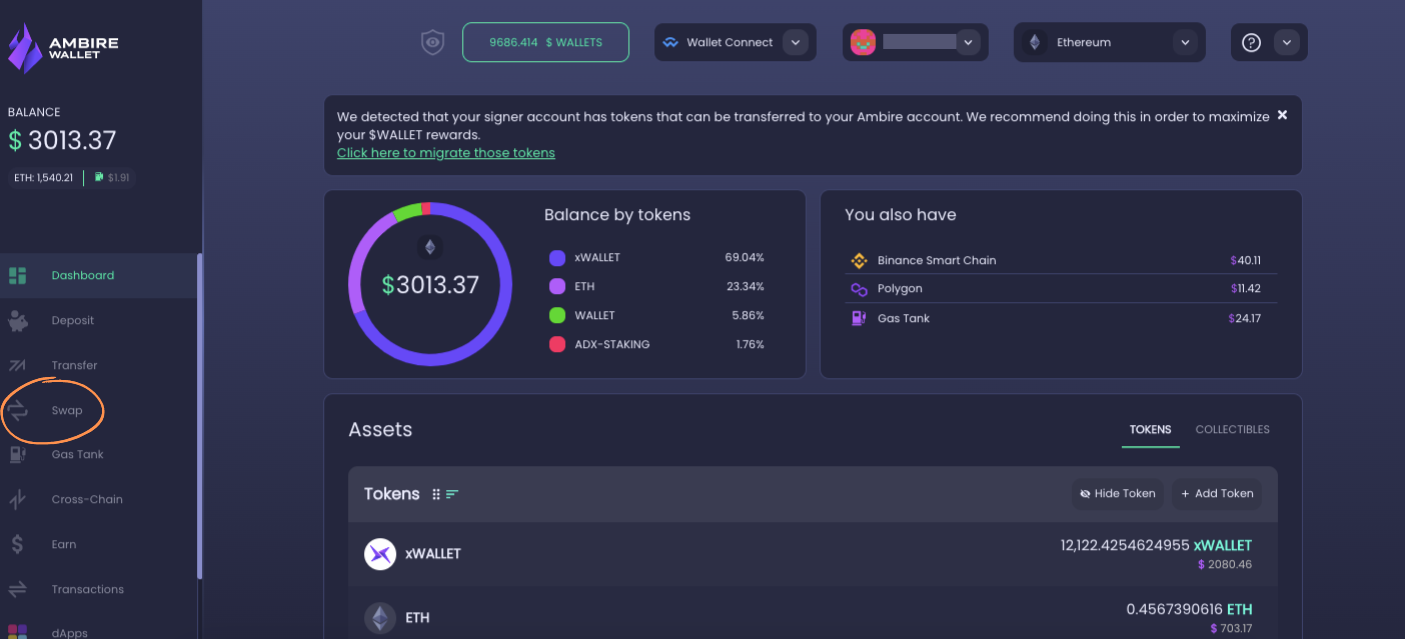This screenshot has width=1405, height=639.
Task: Click the xWALLET purple legend swatch
Action: [x=557, y=258]
